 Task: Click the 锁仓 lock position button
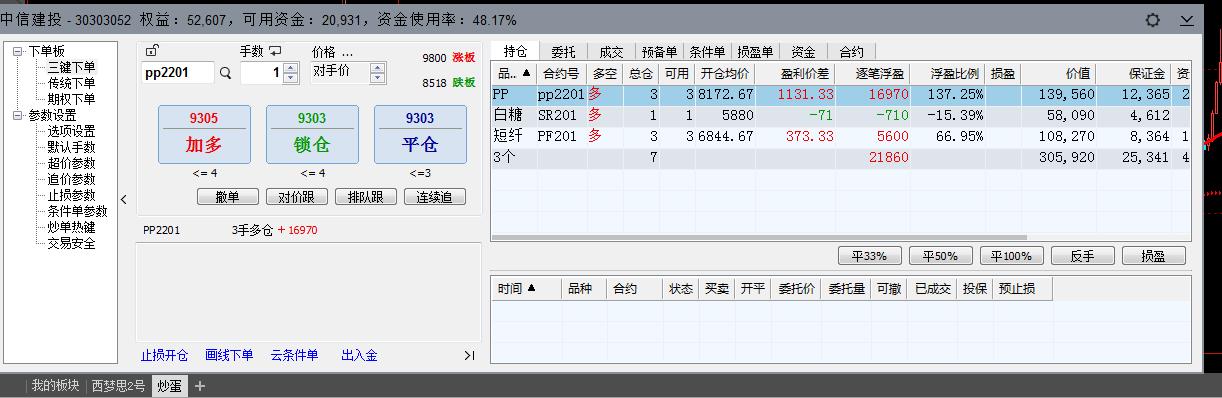tap(312, 134)
